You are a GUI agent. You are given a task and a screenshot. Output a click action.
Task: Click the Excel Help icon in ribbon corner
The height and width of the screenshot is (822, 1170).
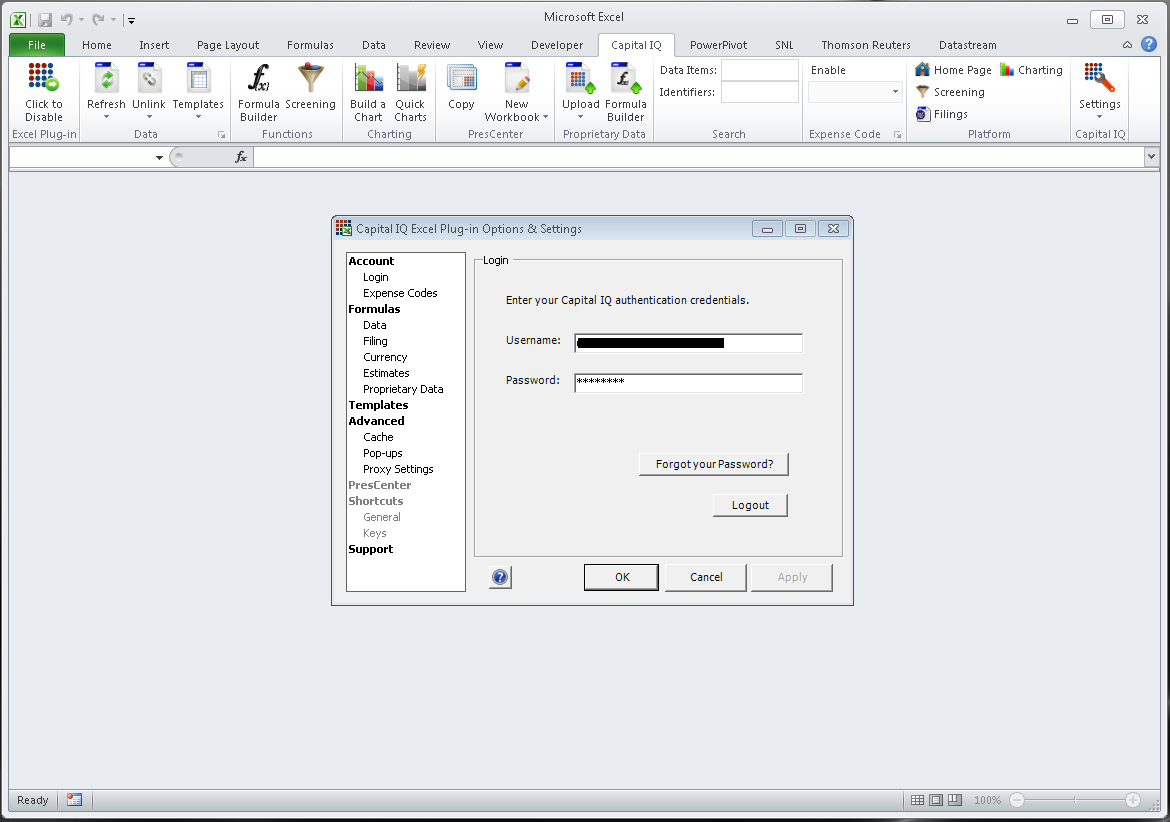(1149, 45)
